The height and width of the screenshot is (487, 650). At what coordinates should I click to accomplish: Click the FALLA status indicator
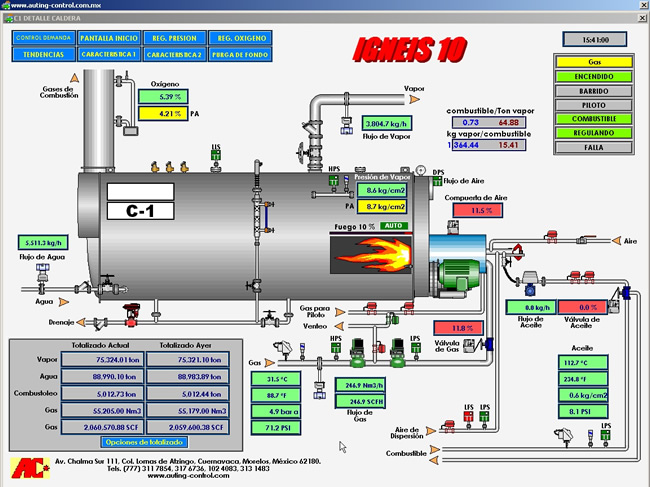[x=594, y=147]
